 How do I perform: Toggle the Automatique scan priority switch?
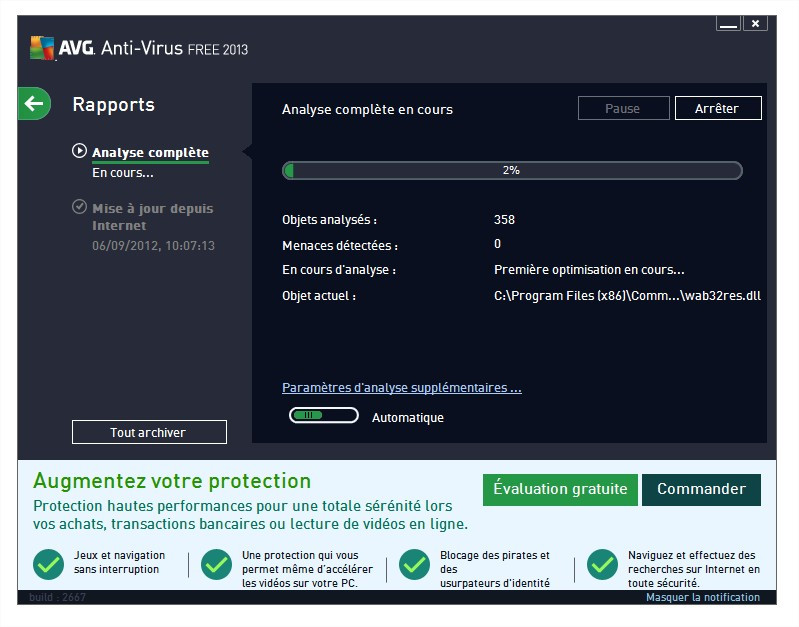tap(323, 415)
